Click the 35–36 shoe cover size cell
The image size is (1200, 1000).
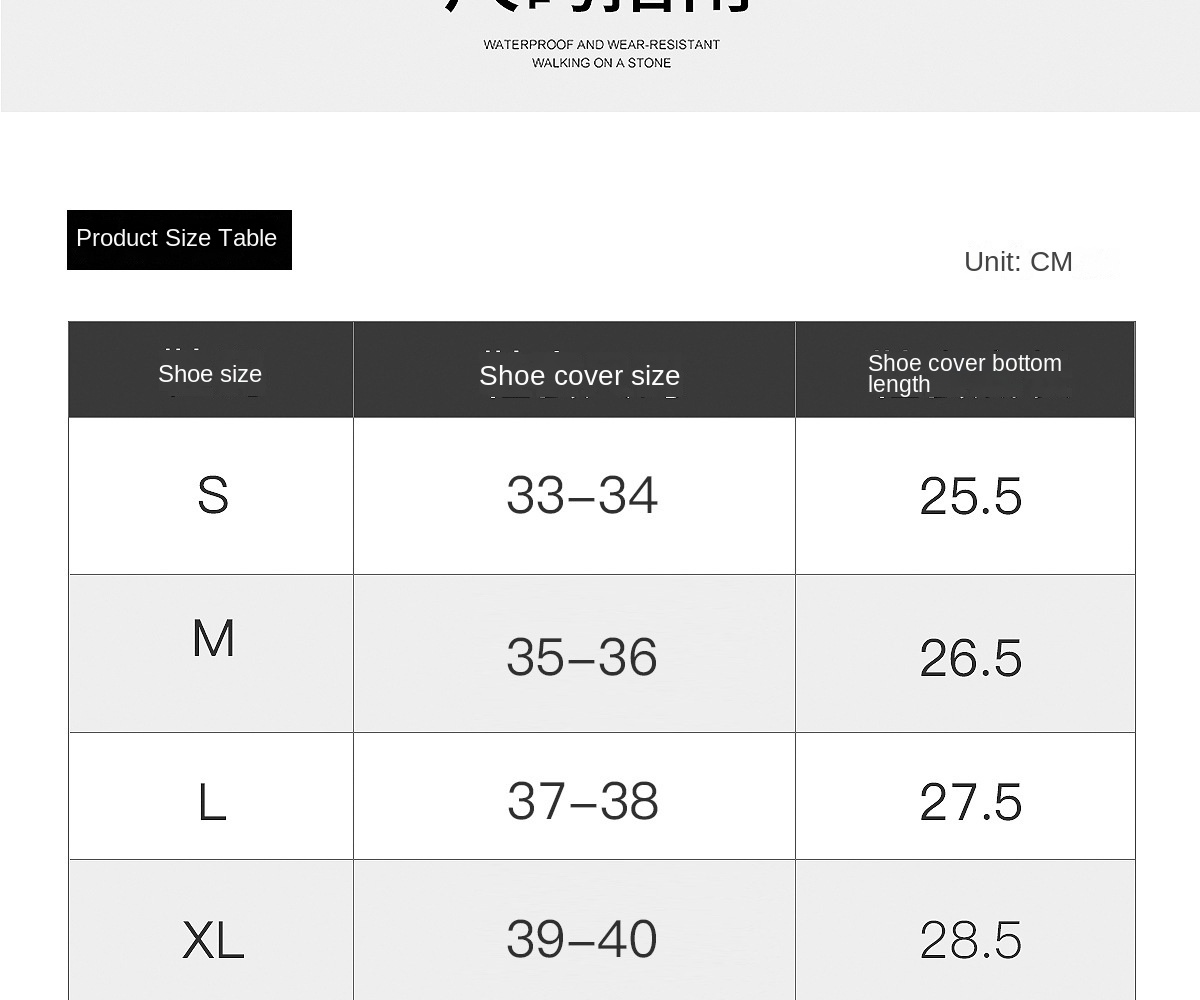pos(582,657)
